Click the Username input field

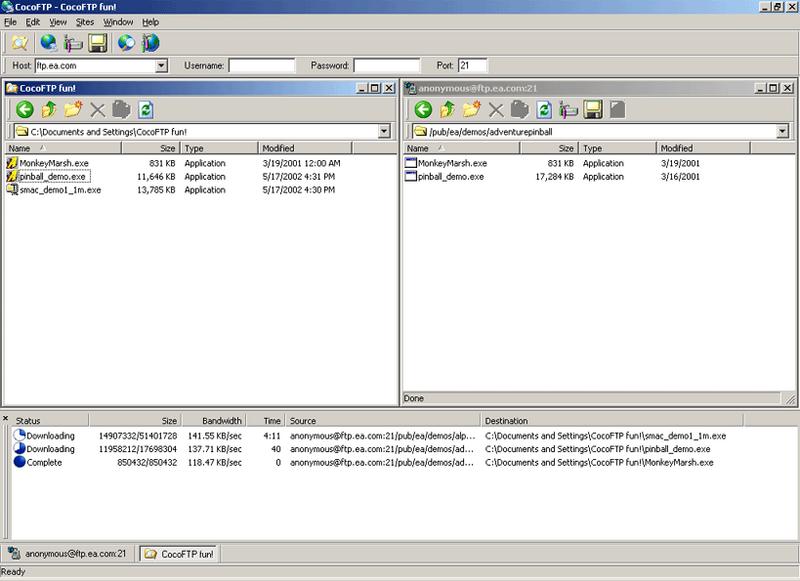click(x=262, y=65)
